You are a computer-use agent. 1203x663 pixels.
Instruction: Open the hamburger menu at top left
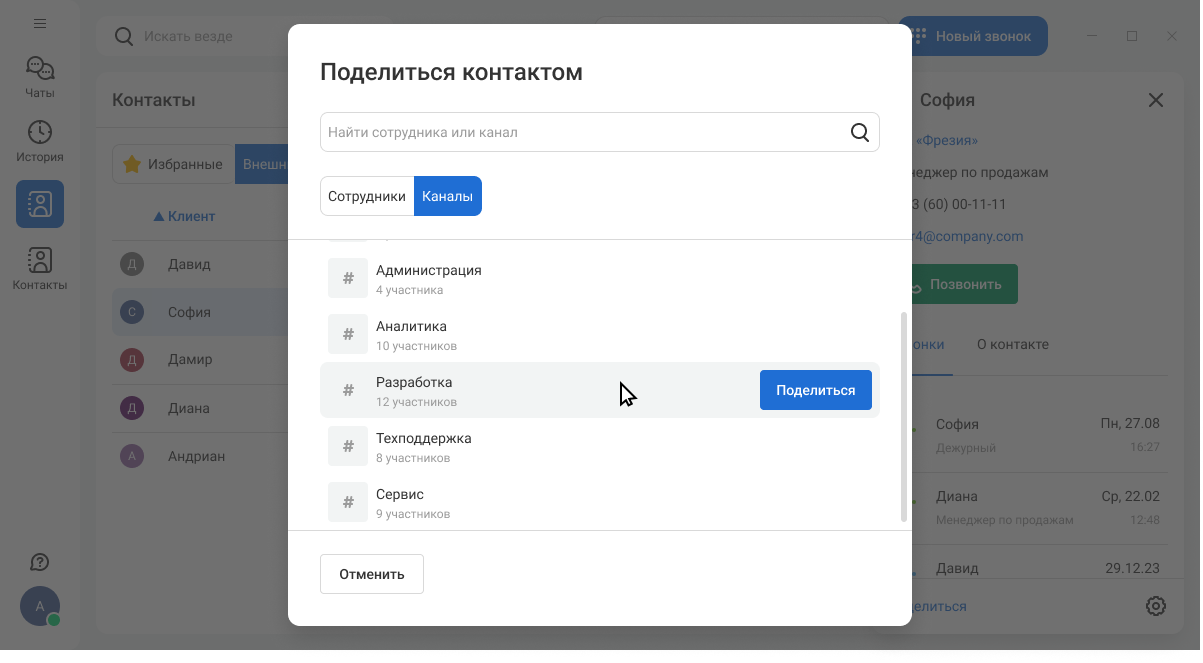[x=40, y=24]
